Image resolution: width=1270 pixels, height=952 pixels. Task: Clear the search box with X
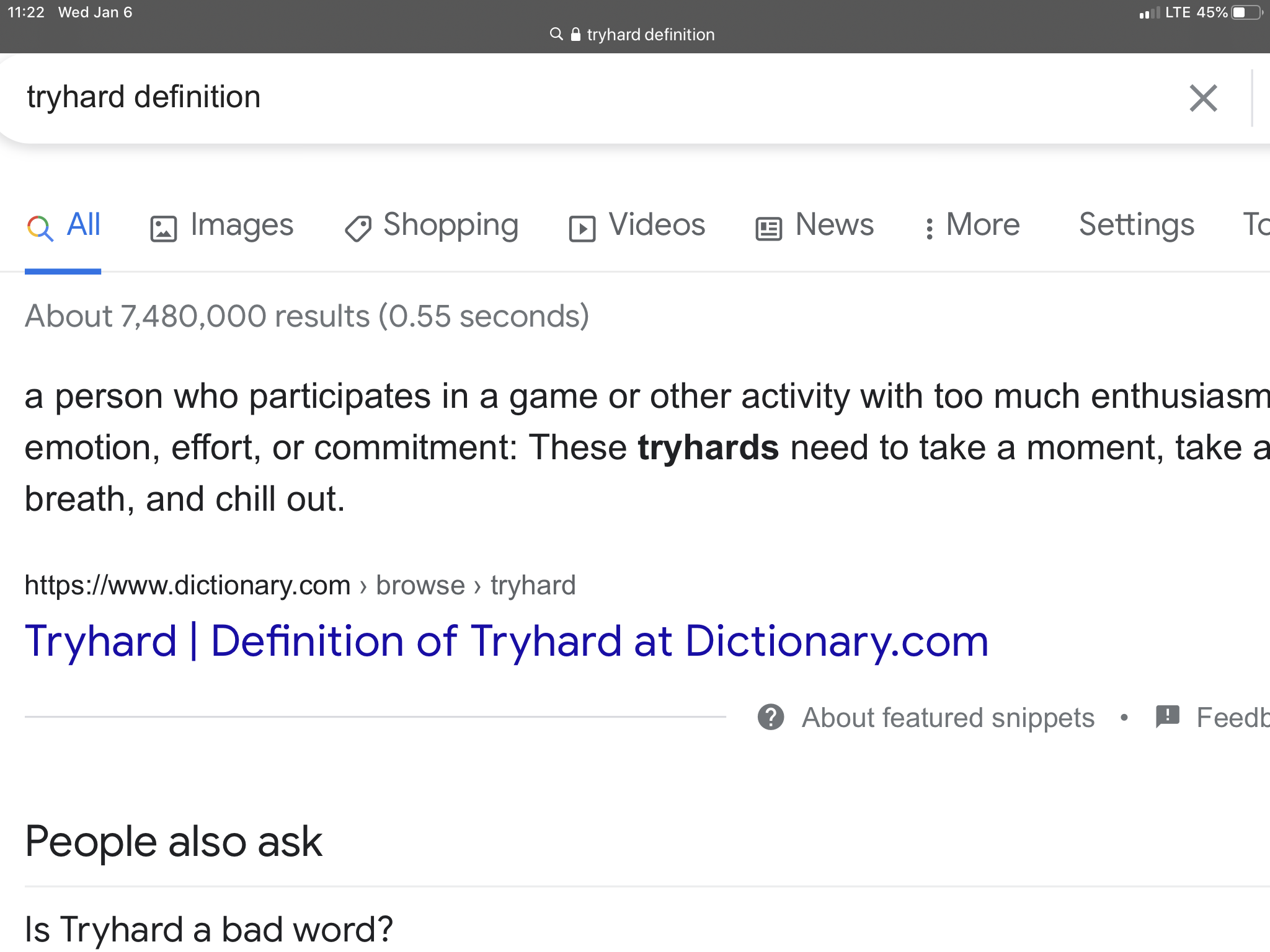point(1203,98)
